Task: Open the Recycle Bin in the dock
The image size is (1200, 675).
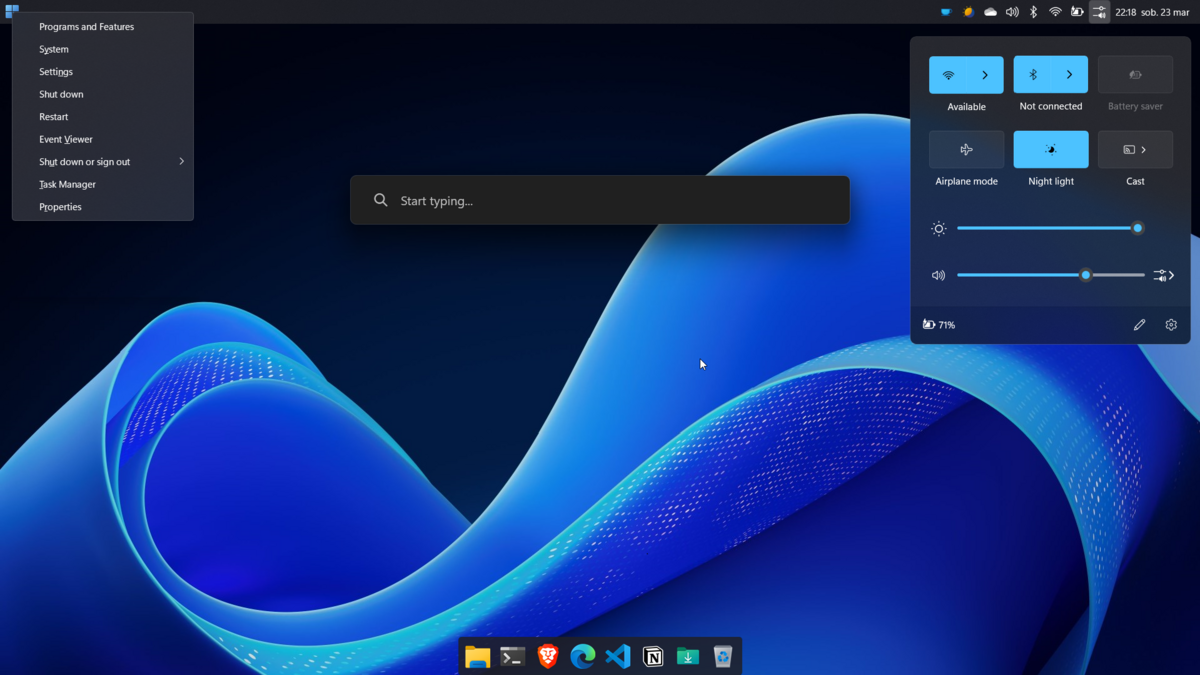Action: coord(722,656)
